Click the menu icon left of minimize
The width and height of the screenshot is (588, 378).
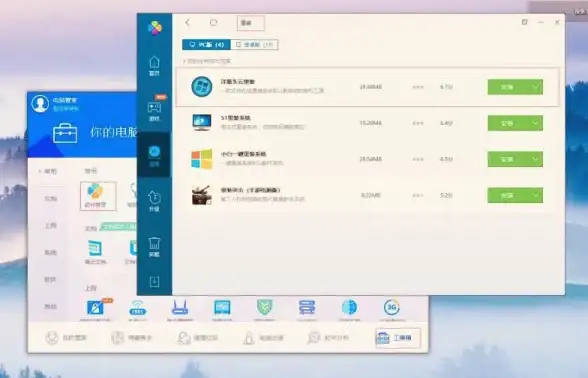524,22
